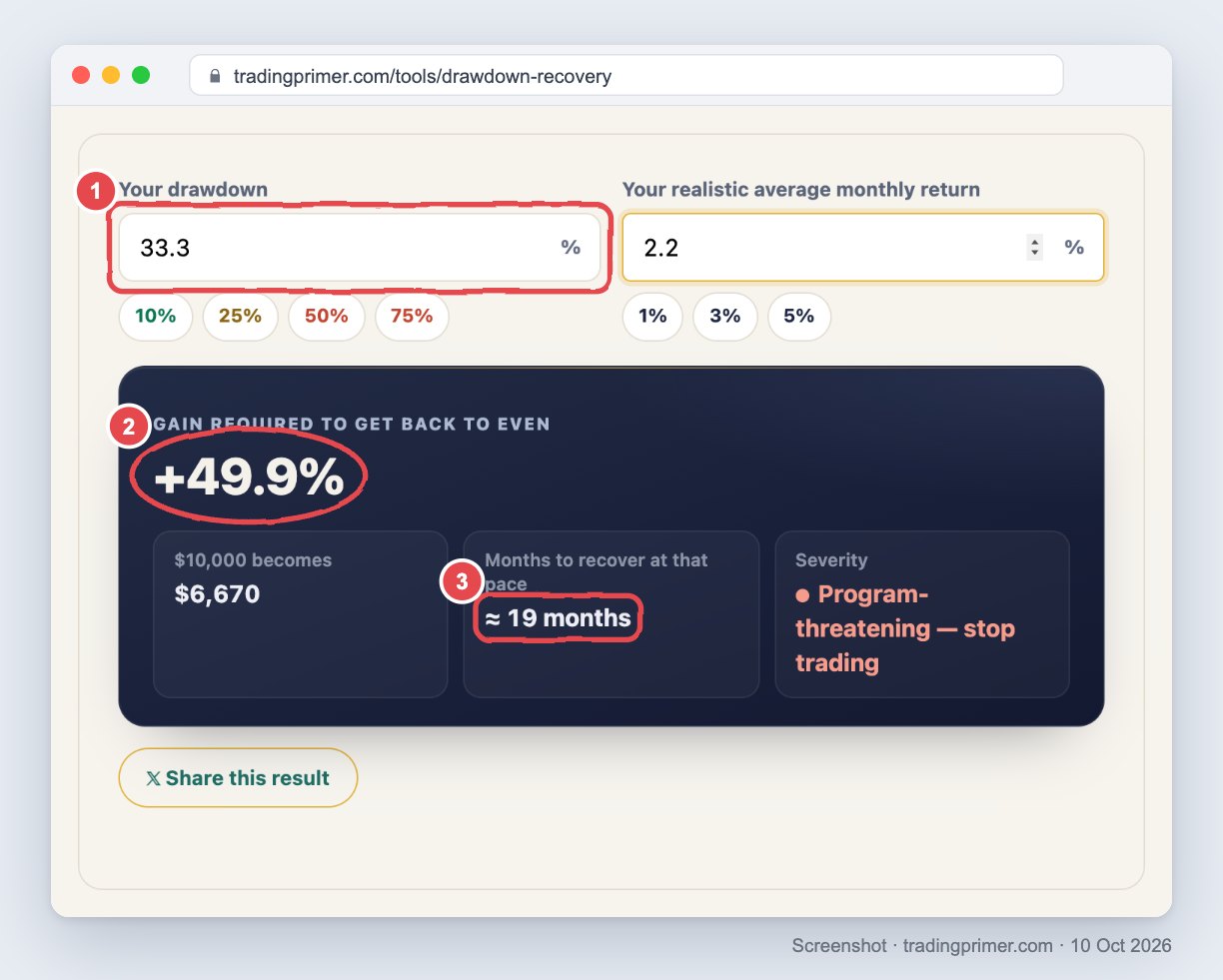The image size is (1223, 980).
Task: Click the +49.9% gain required value
Action: 250,478
